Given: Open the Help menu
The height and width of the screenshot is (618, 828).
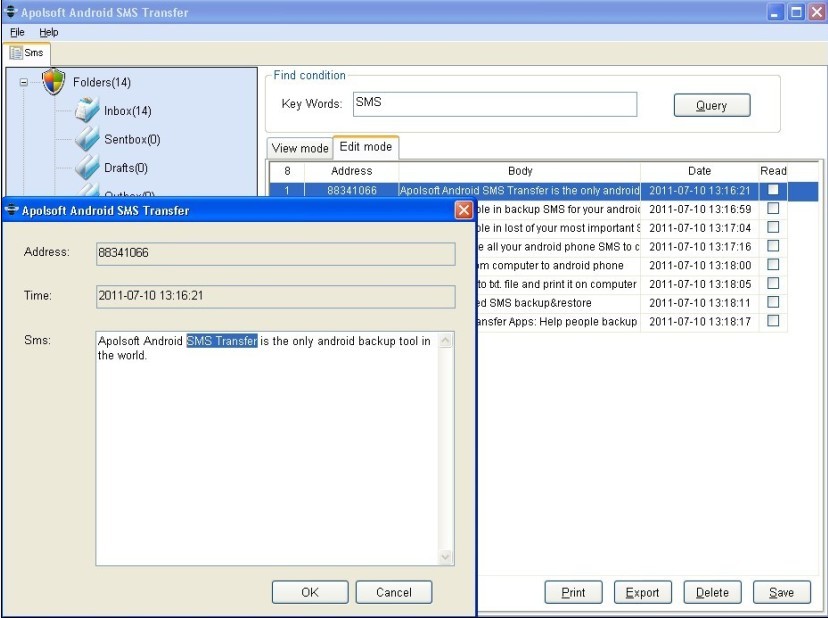Looking at the screenshot, I should [x=49, y=33].
